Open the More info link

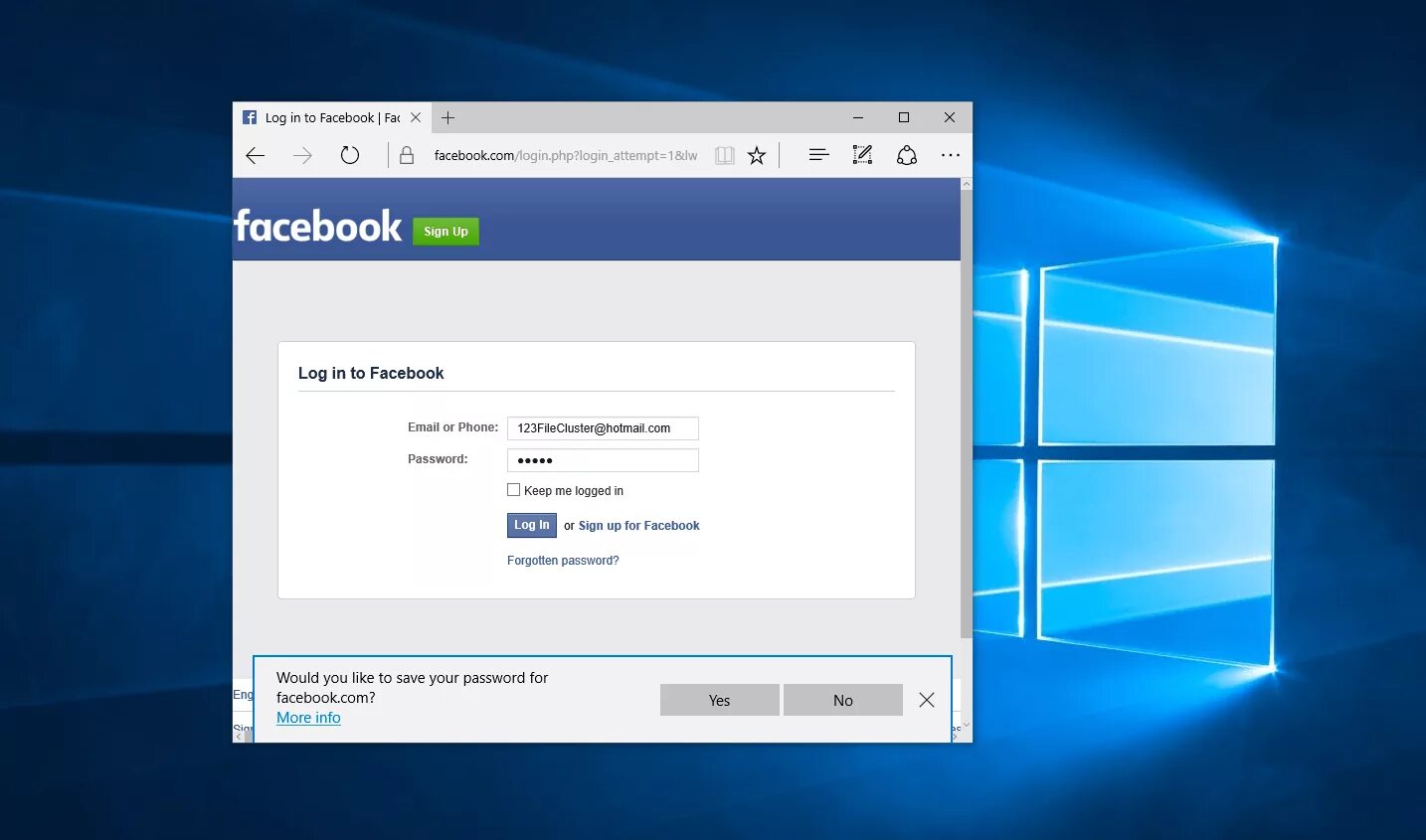[308, 718]
